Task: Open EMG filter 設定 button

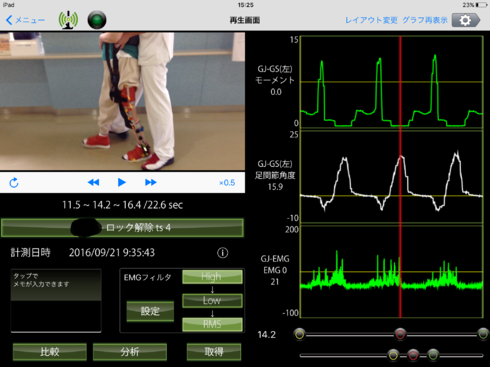Action: [150, 311]
